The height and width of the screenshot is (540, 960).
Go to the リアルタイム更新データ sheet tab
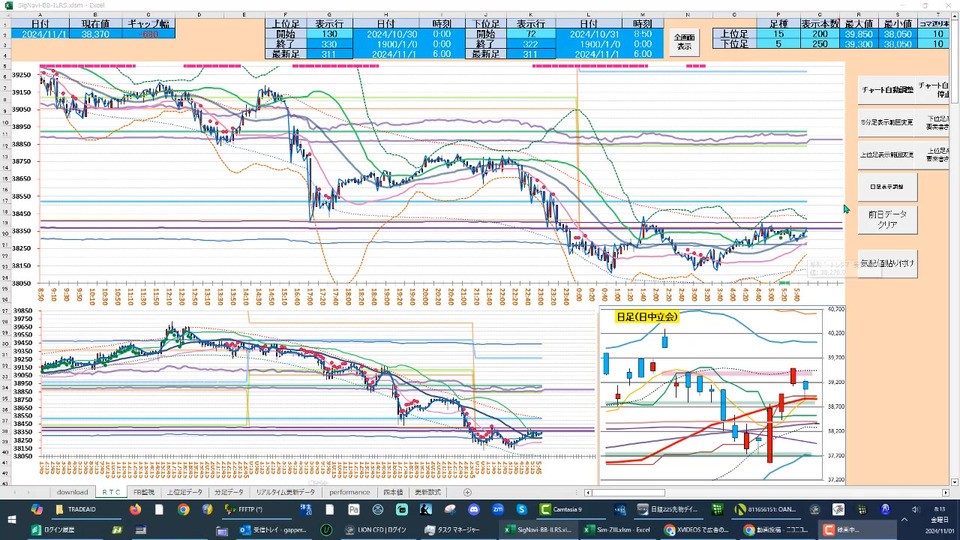[x=285, y=492]
